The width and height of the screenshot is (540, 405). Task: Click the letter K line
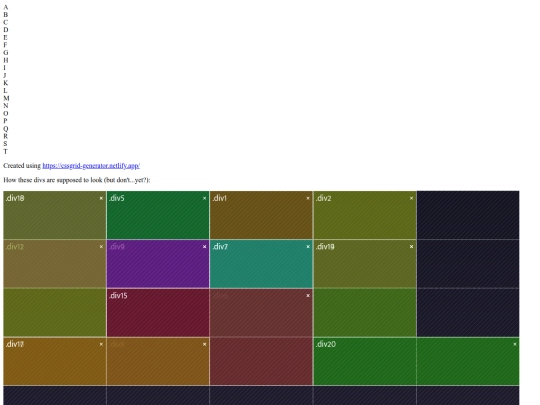pos(6,83)
